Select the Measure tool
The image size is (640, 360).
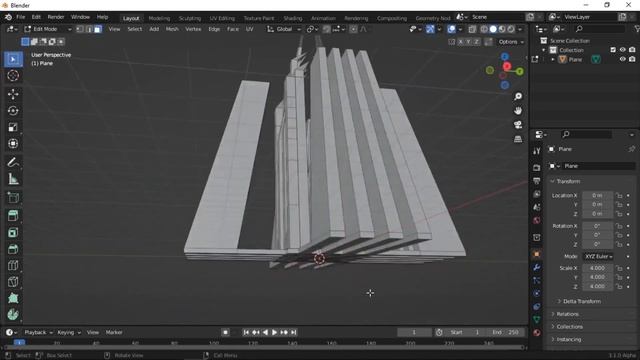pos(13,178)
